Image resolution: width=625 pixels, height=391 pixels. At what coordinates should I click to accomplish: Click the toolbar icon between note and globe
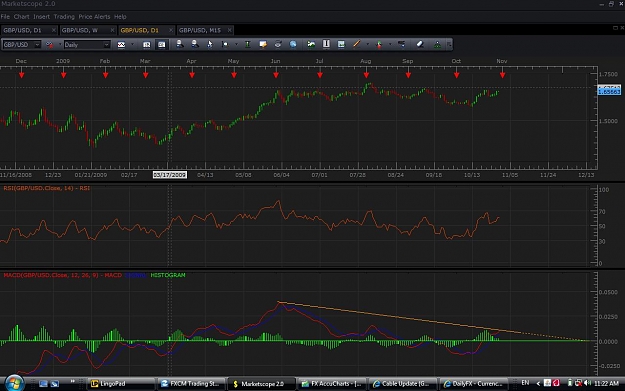click(x=278, y=45)
